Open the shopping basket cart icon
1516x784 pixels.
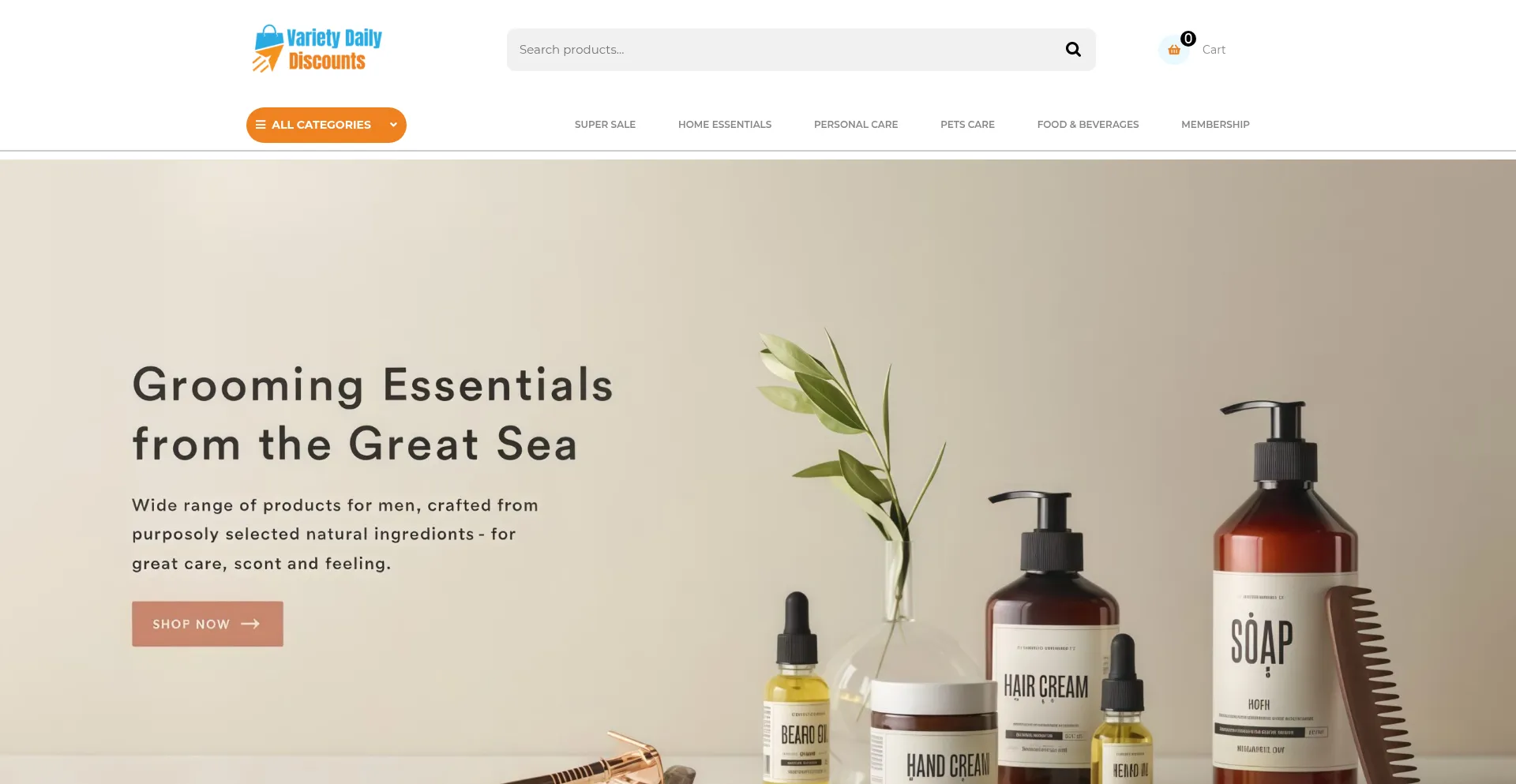[x=1174, y=50]
